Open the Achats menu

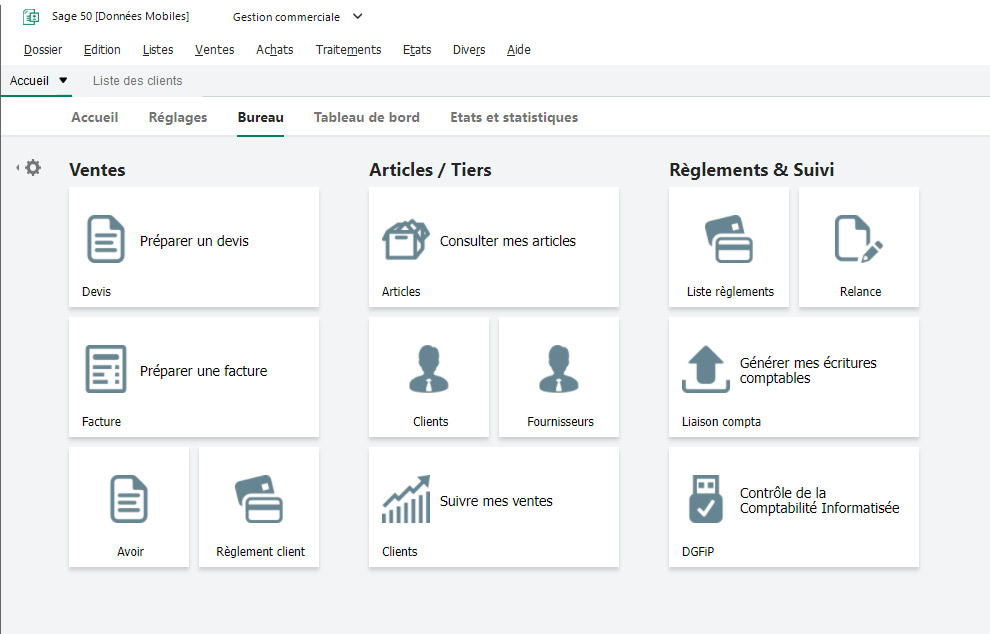tap(275, 49)
